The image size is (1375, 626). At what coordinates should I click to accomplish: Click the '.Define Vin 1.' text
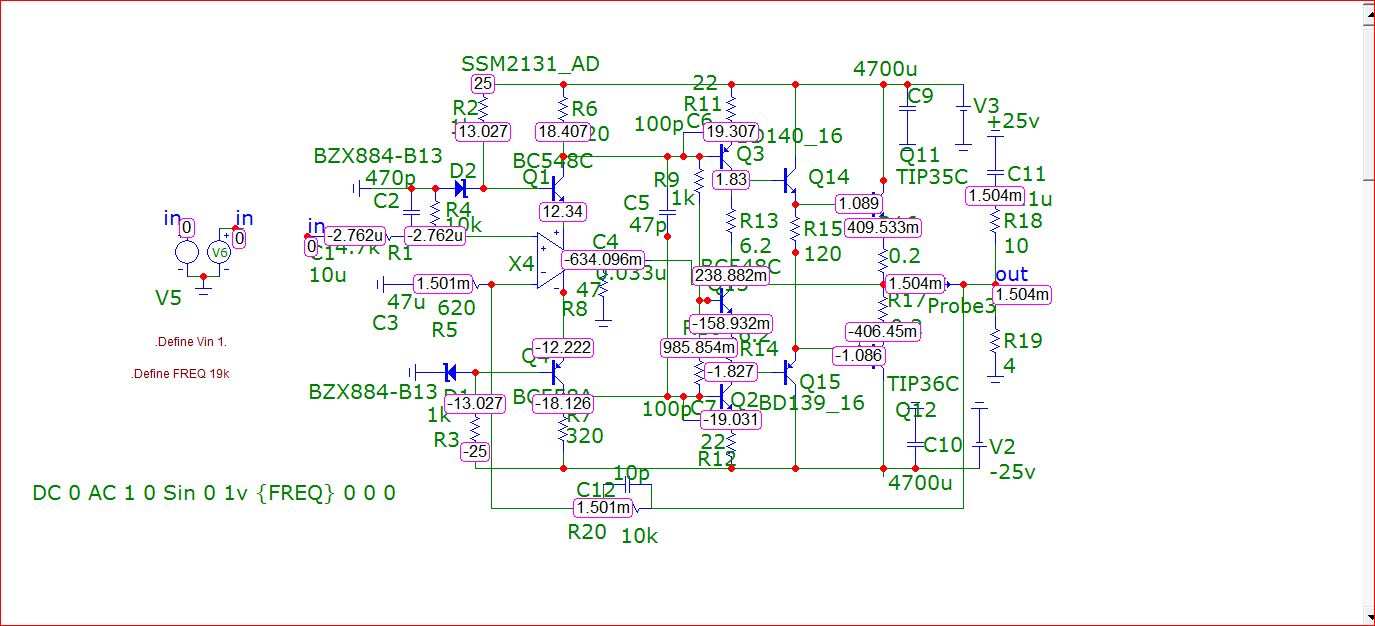coord(190,342)
